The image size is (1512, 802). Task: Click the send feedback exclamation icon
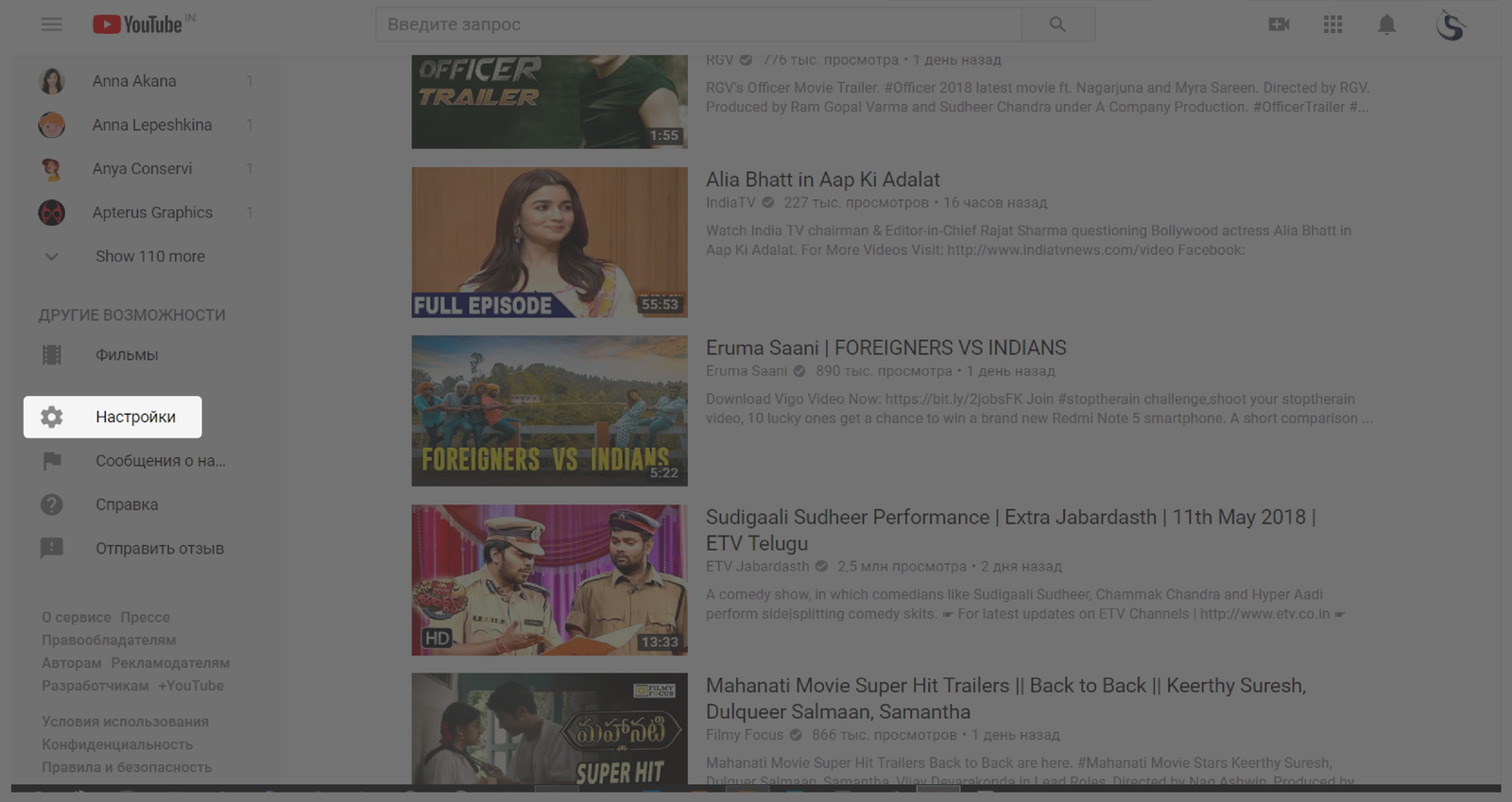(52, 548)
